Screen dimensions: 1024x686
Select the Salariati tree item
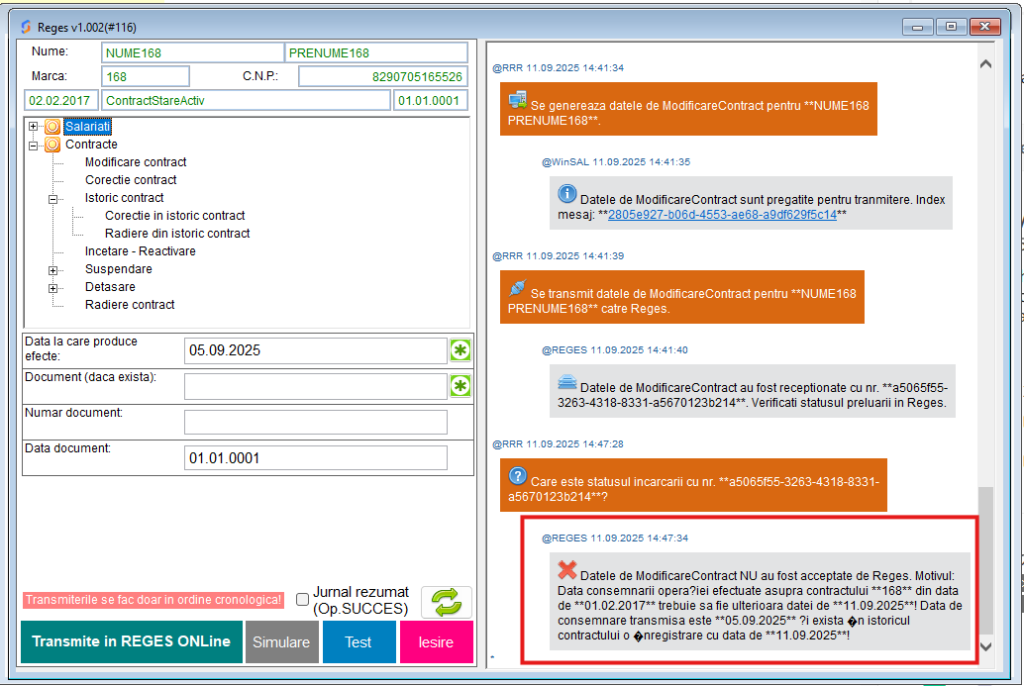click(x=88, y=126)
